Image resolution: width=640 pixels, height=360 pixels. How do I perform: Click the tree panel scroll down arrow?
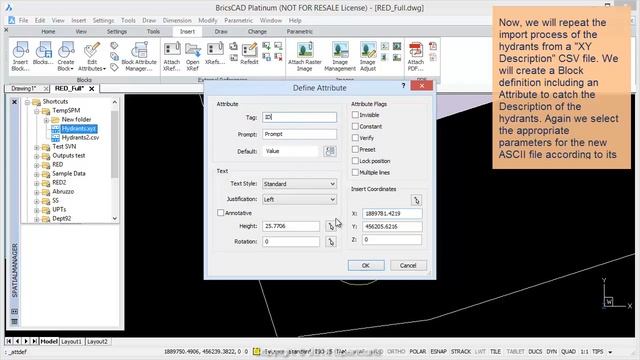coord(115,218)
